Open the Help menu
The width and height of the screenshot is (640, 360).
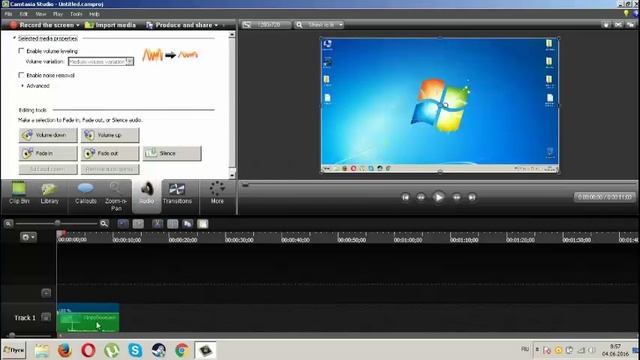coord(94,14)
